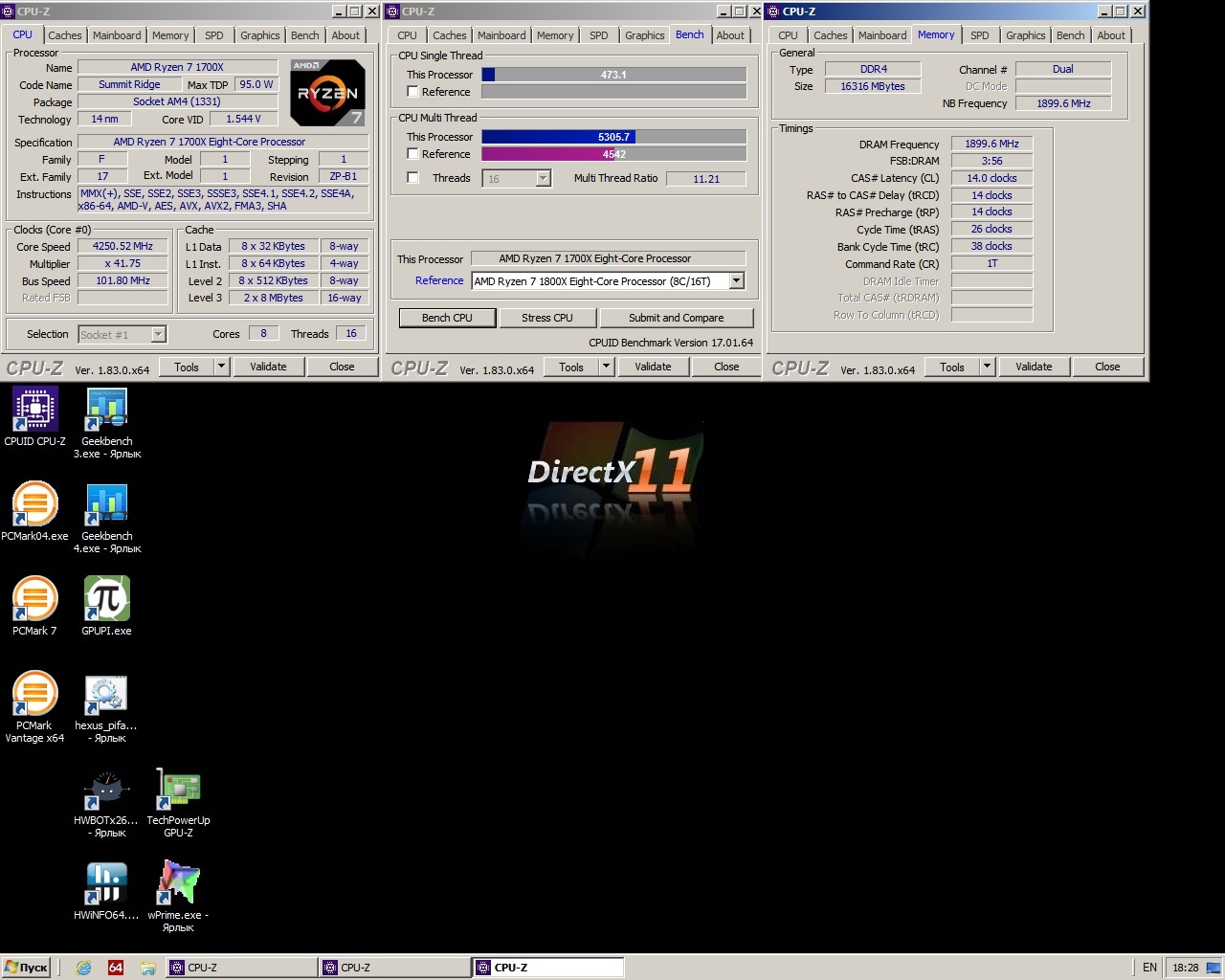Click the Tools button in the Bench window
Screen dimensions: 1225x980
tap(571, 367)
